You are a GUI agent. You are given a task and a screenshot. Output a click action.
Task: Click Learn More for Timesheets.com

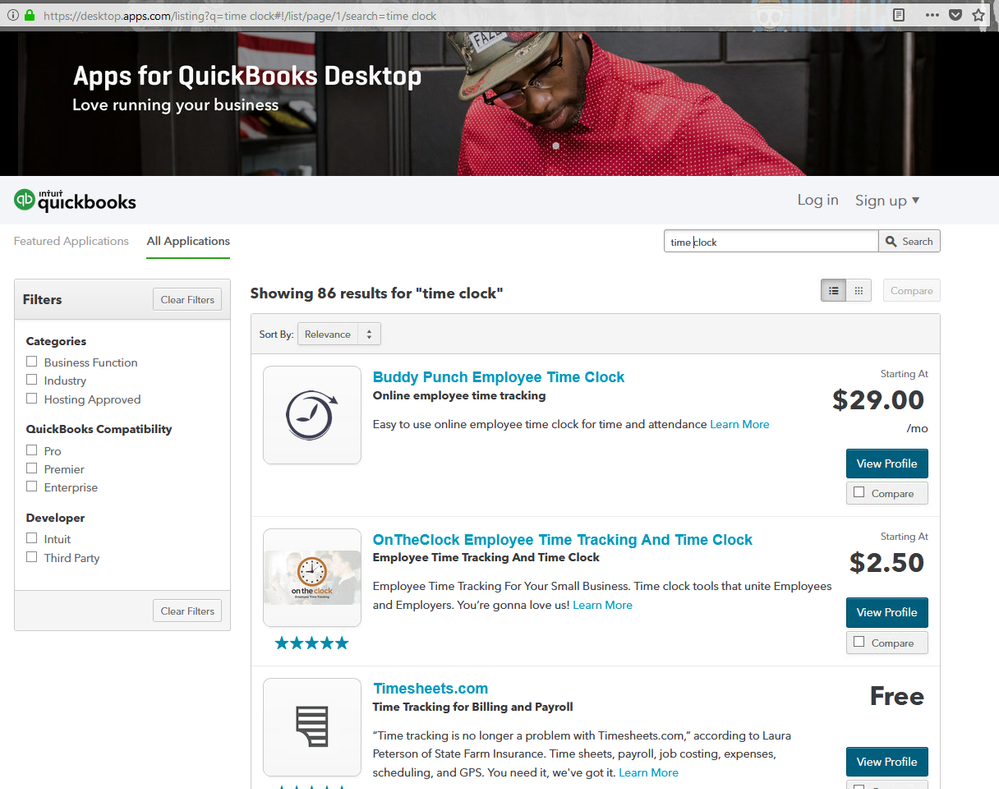(649, 772)
